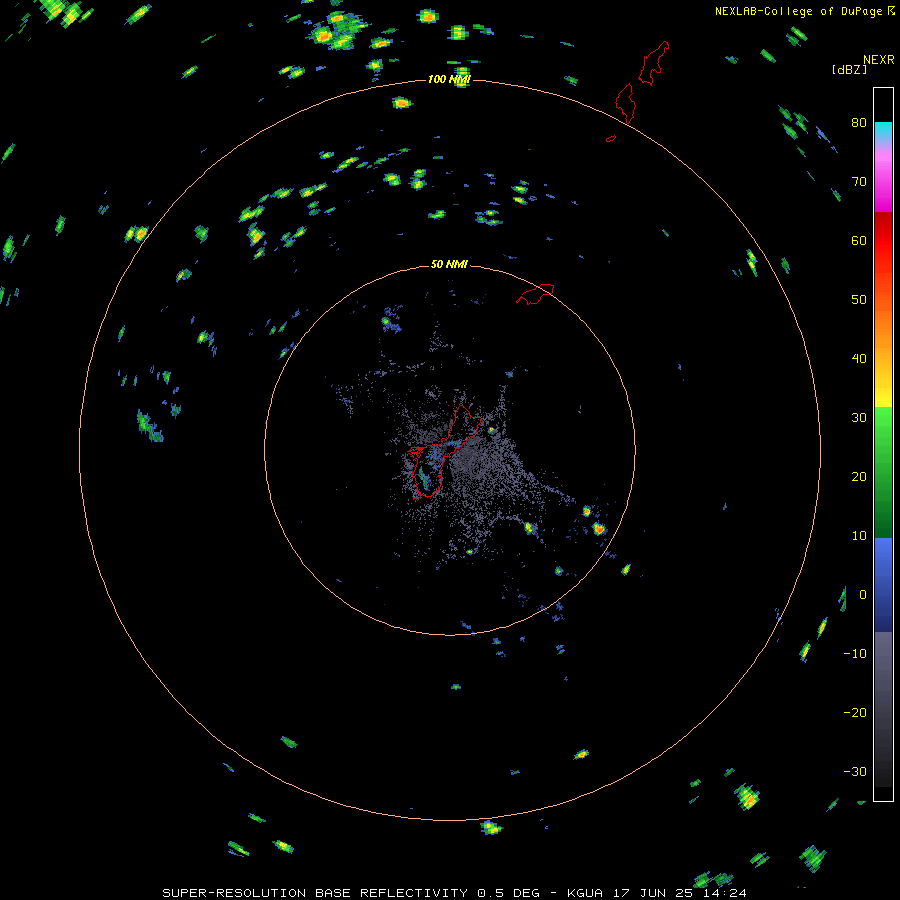Click the 60 value on the dBZ scale
The height and width of the screenshot is (900, 900).
click(859, 240)
